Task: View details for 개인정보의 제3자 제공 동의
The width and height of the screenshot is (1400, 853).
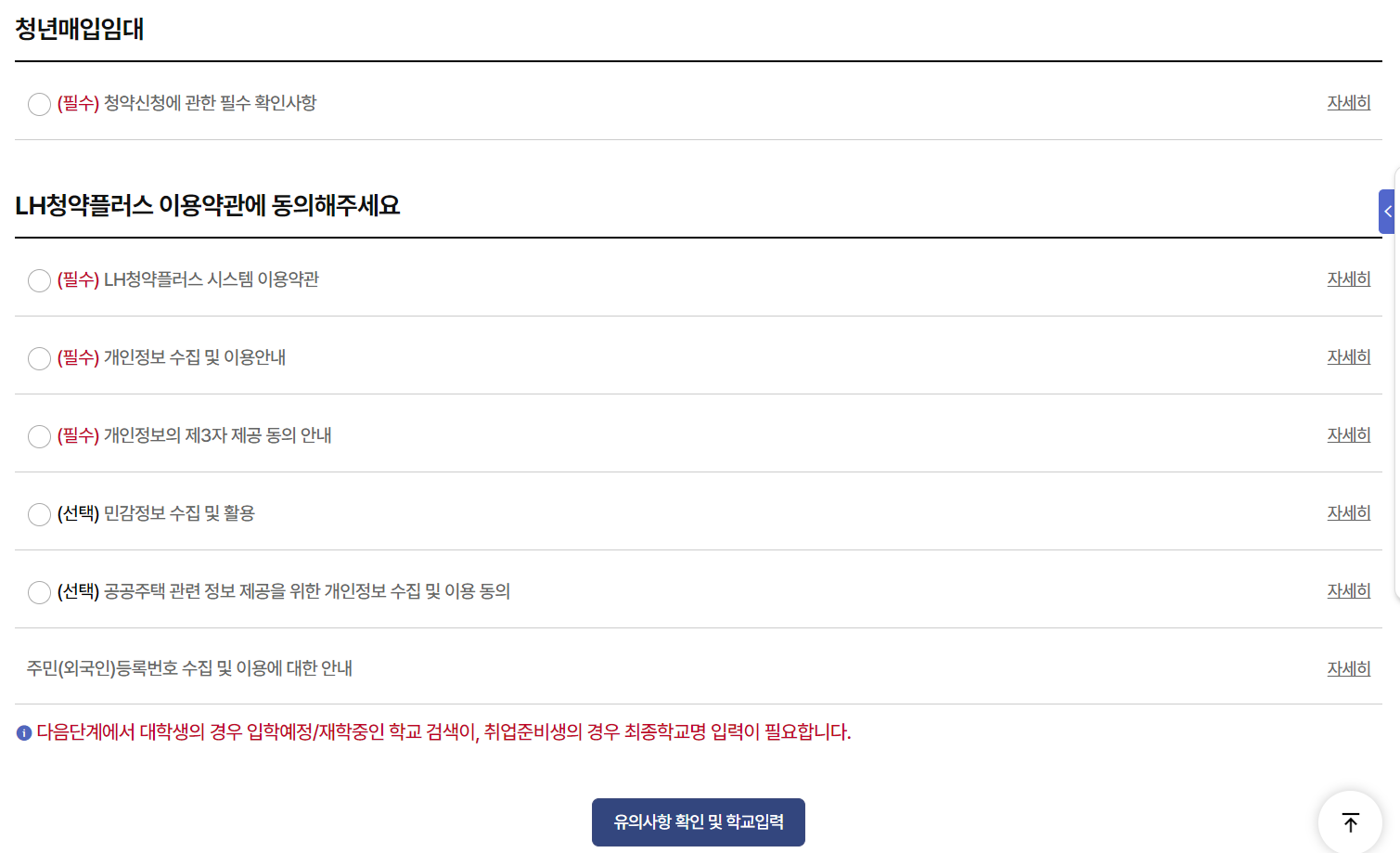Action: (1348, 433)
